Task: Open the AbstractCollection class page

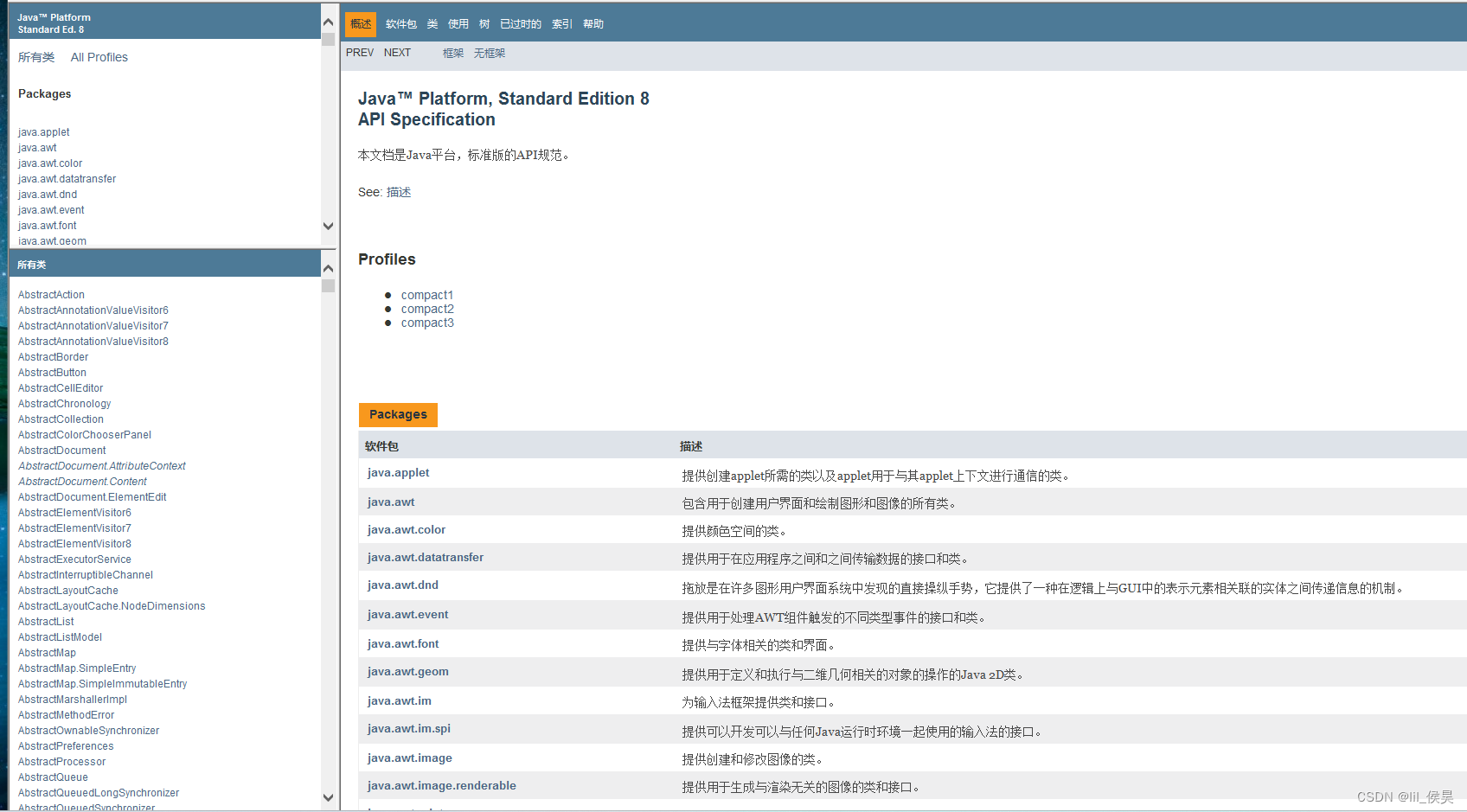Action: click(61, 419)
